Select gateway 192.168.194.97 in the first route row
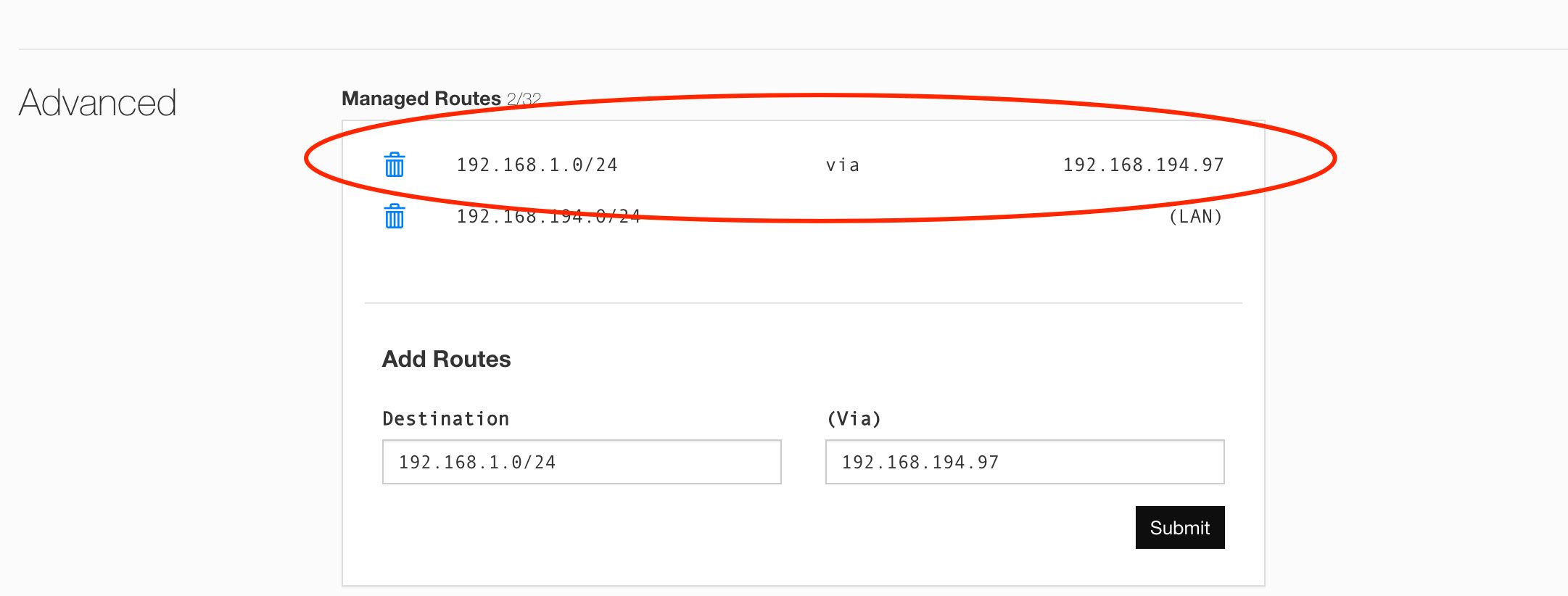1568x596 pixels. (1144, 165)
